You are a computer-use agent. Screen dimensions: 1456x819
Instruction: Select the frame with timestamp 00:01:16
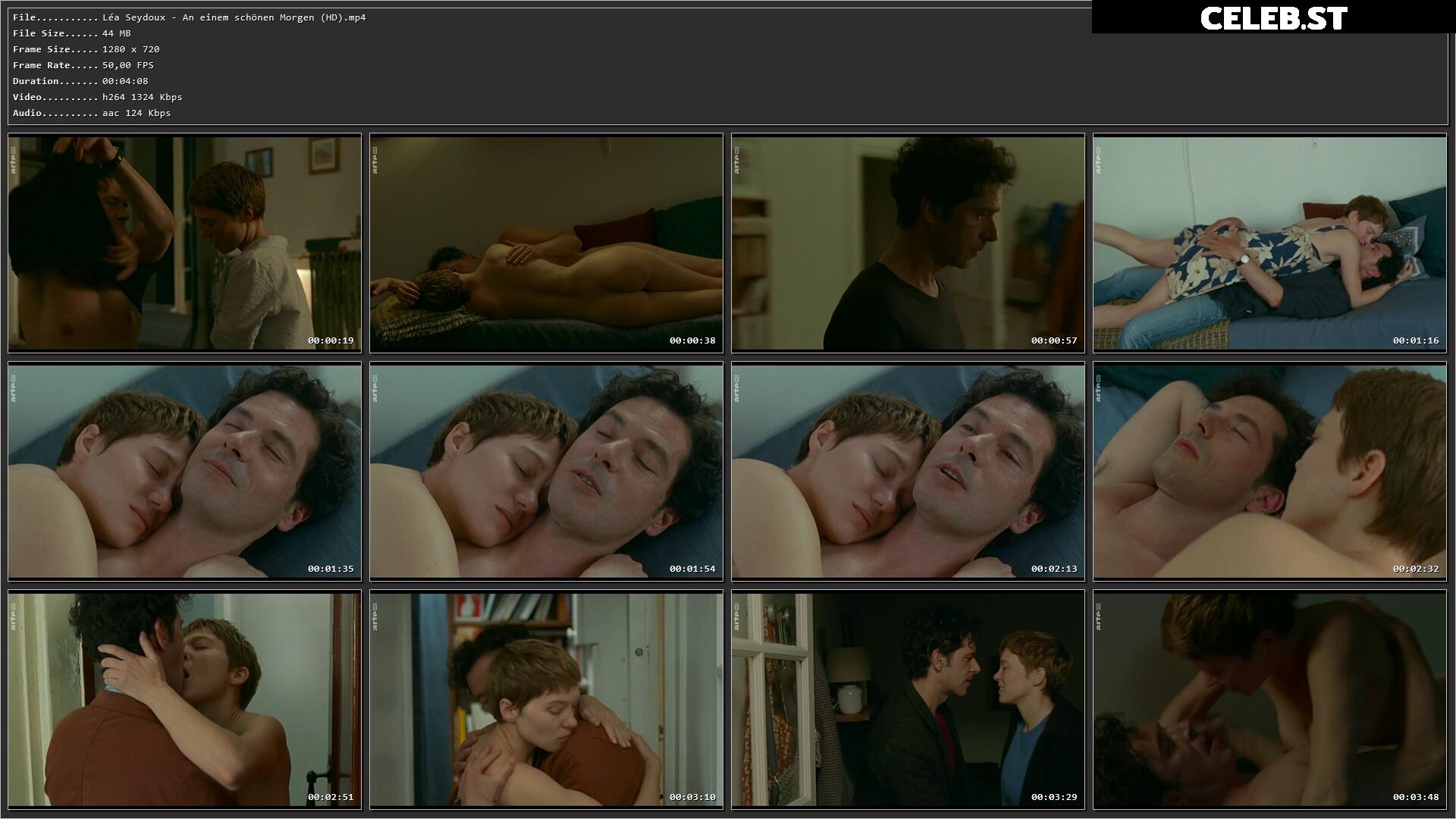[1269, 243]
